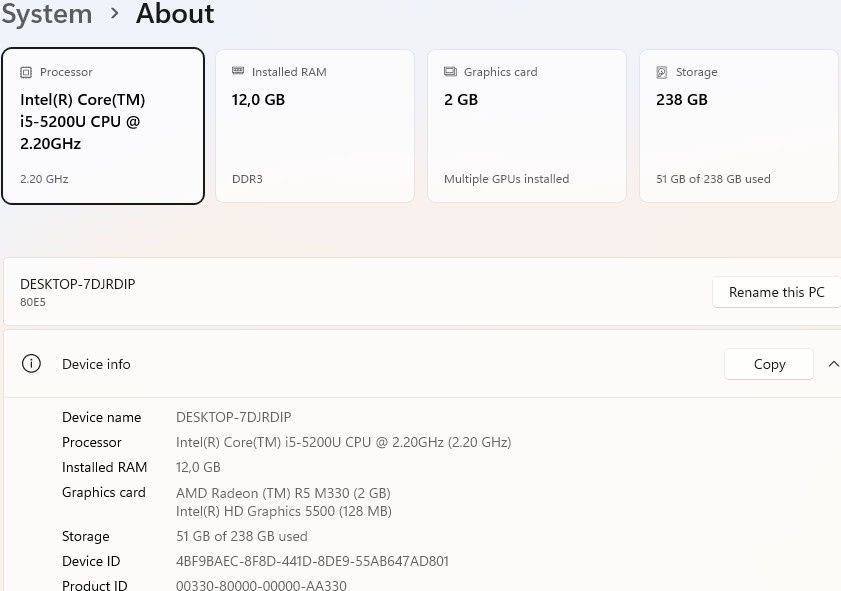Click '2 GB' value in Graphics card
Image resolution: width=841 pixels, height=591 pixels.
[461, 100]
